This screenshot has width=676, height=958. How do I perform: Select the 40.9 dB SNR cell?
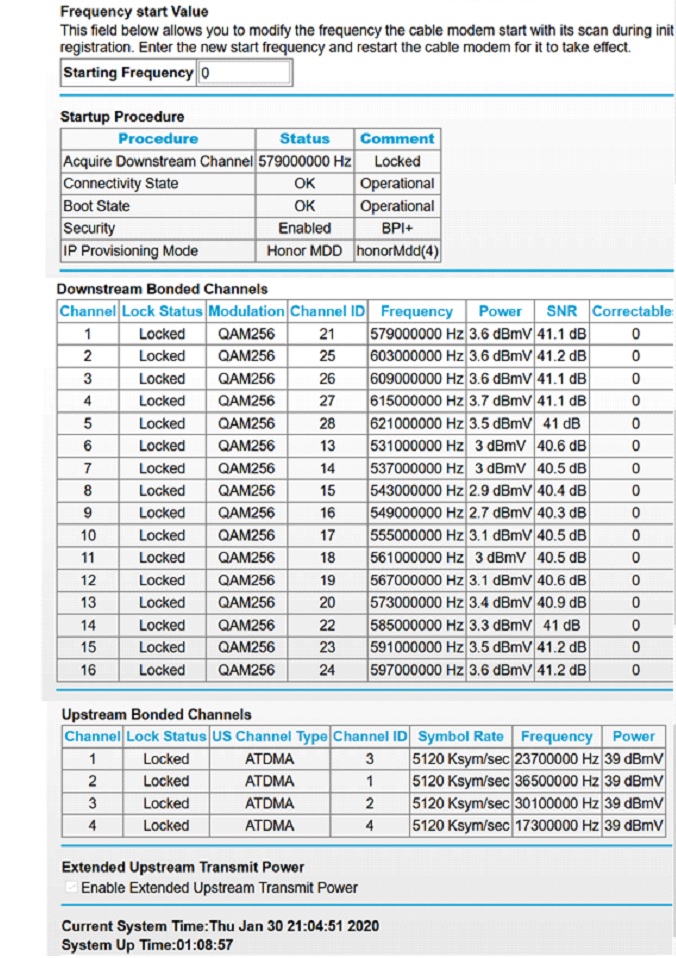tap(562, 603)
